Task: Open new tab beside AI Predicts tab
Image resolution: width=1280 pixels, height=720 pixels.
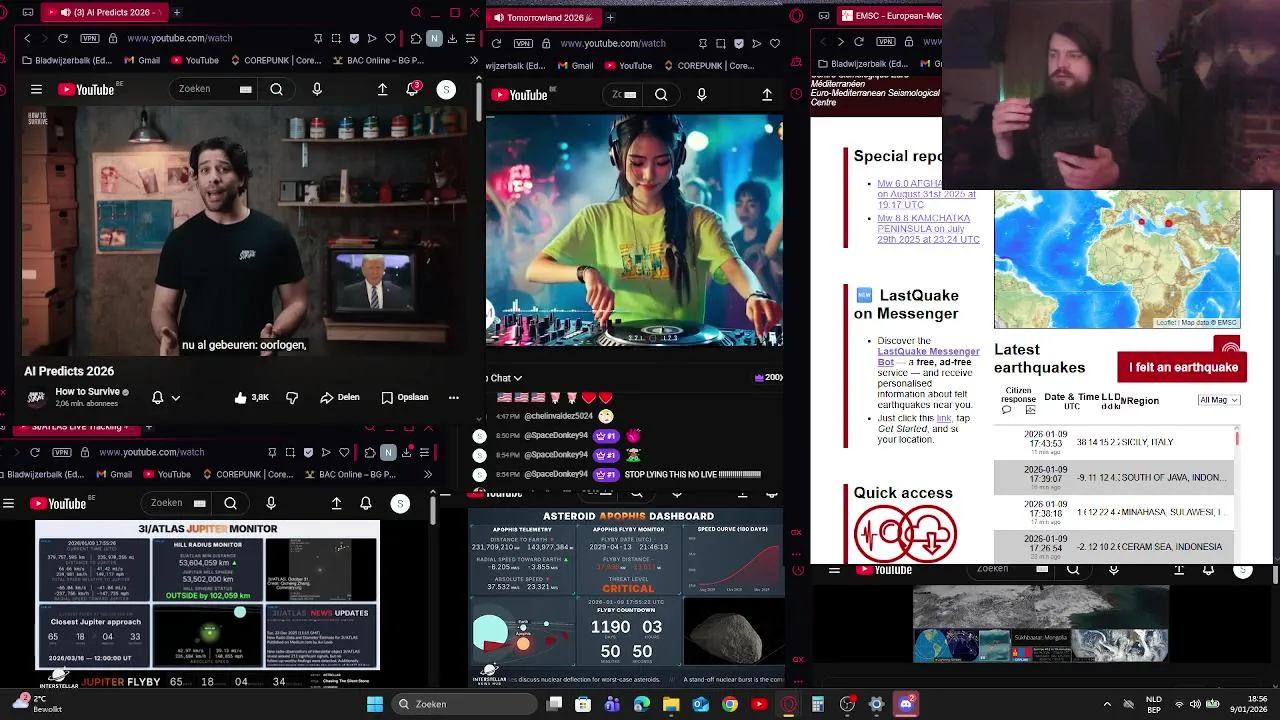Action: click(177, 12)
